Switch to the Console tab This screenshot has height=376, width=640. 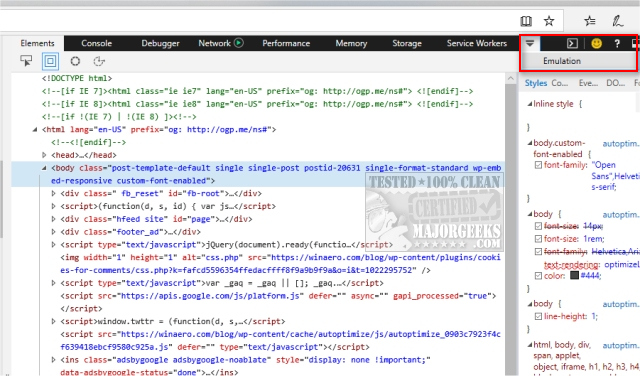click(96, 43)
